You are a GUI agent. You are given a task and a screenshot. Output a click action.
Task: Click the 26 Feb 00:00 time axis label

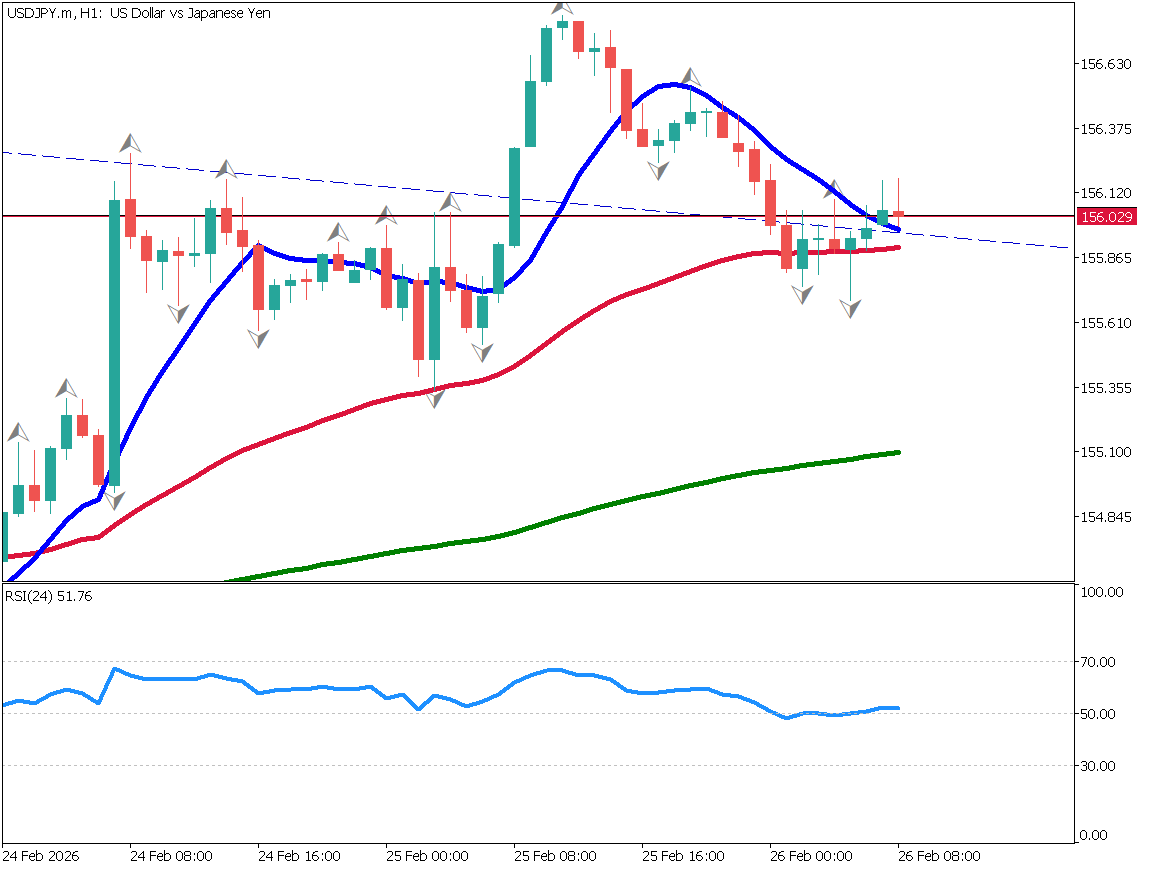[811, 857]
